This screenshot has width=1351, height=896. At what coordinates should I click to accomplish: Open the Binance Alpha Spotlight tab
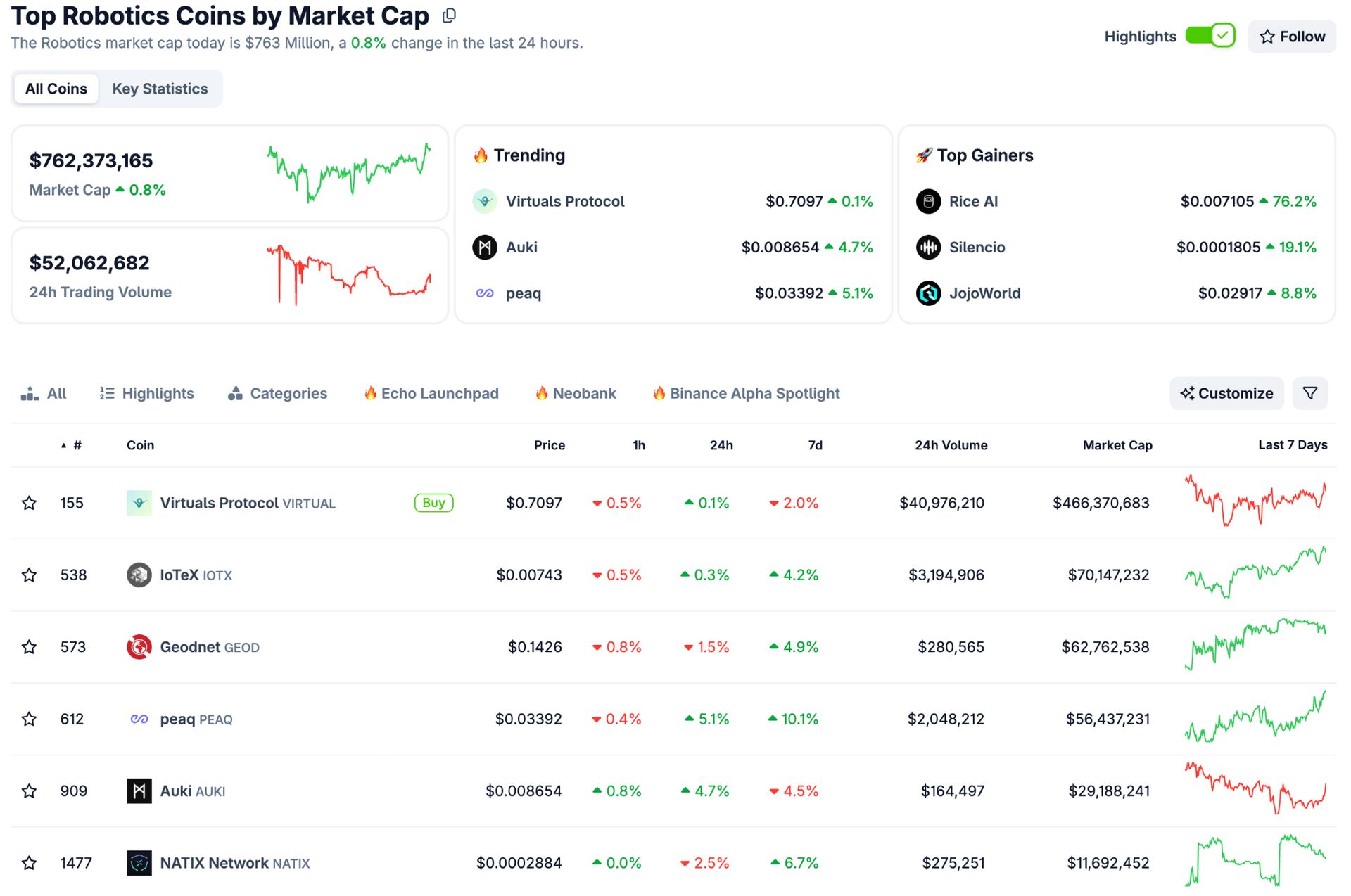pyautogui.click(x=747, y=393)
